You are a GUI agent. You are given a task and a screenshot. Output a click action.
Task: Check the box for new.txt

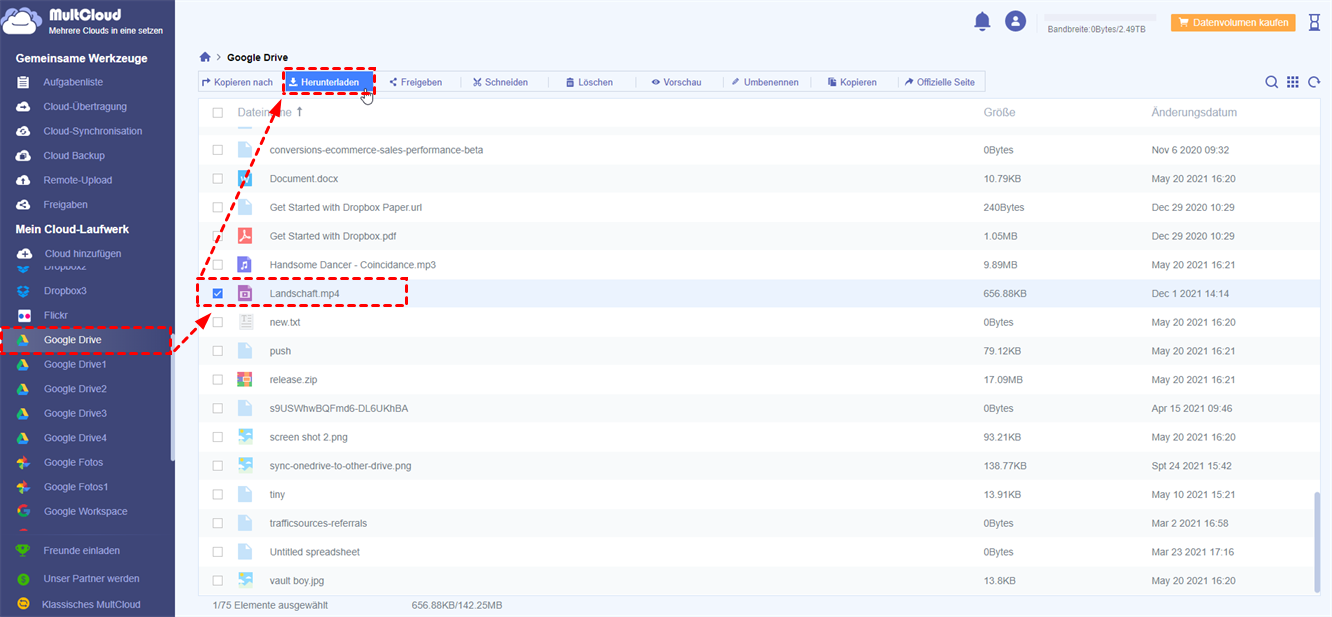(x=218, y=323)
